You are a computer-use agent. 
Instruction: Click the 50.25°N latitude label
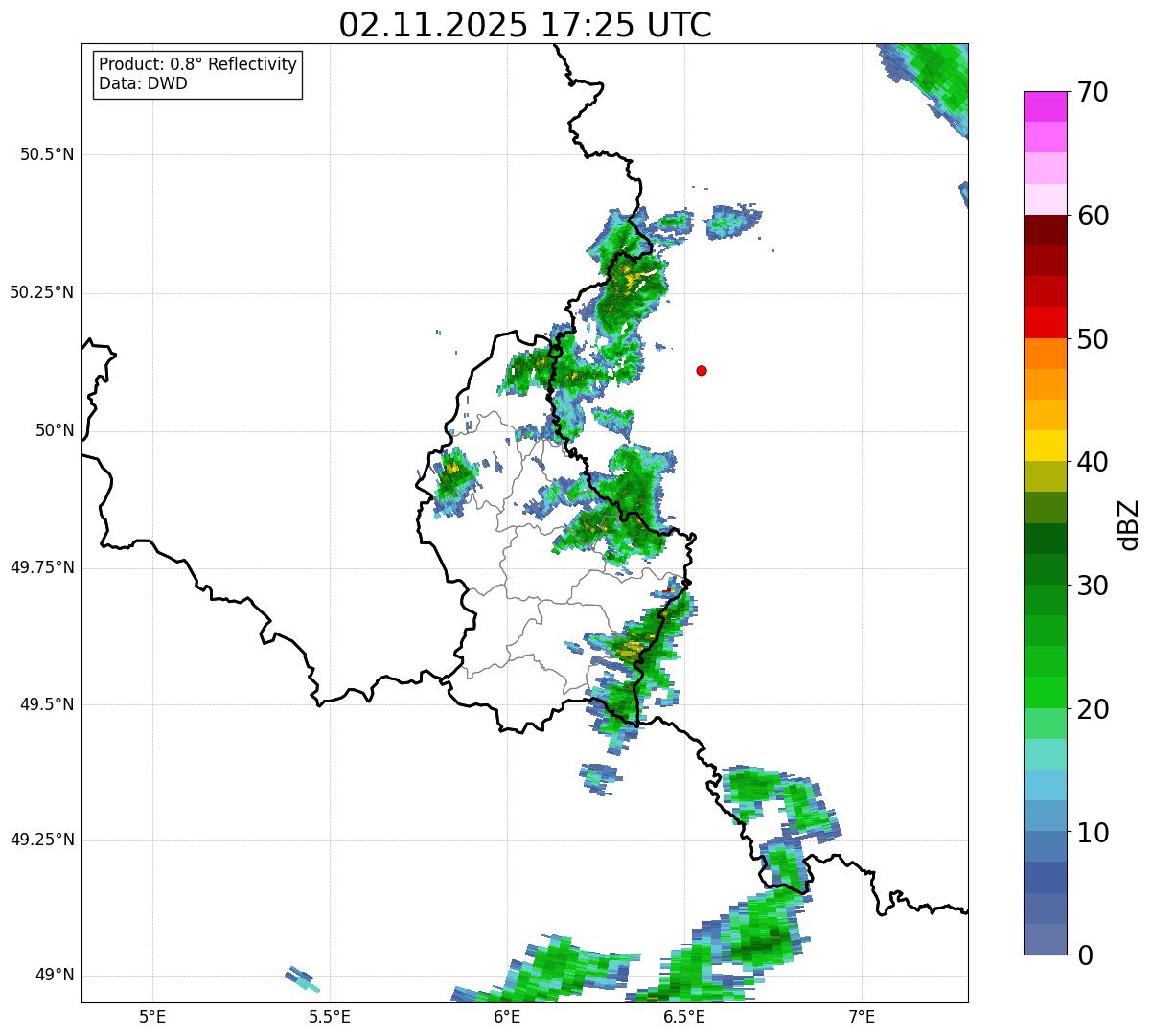42,292
